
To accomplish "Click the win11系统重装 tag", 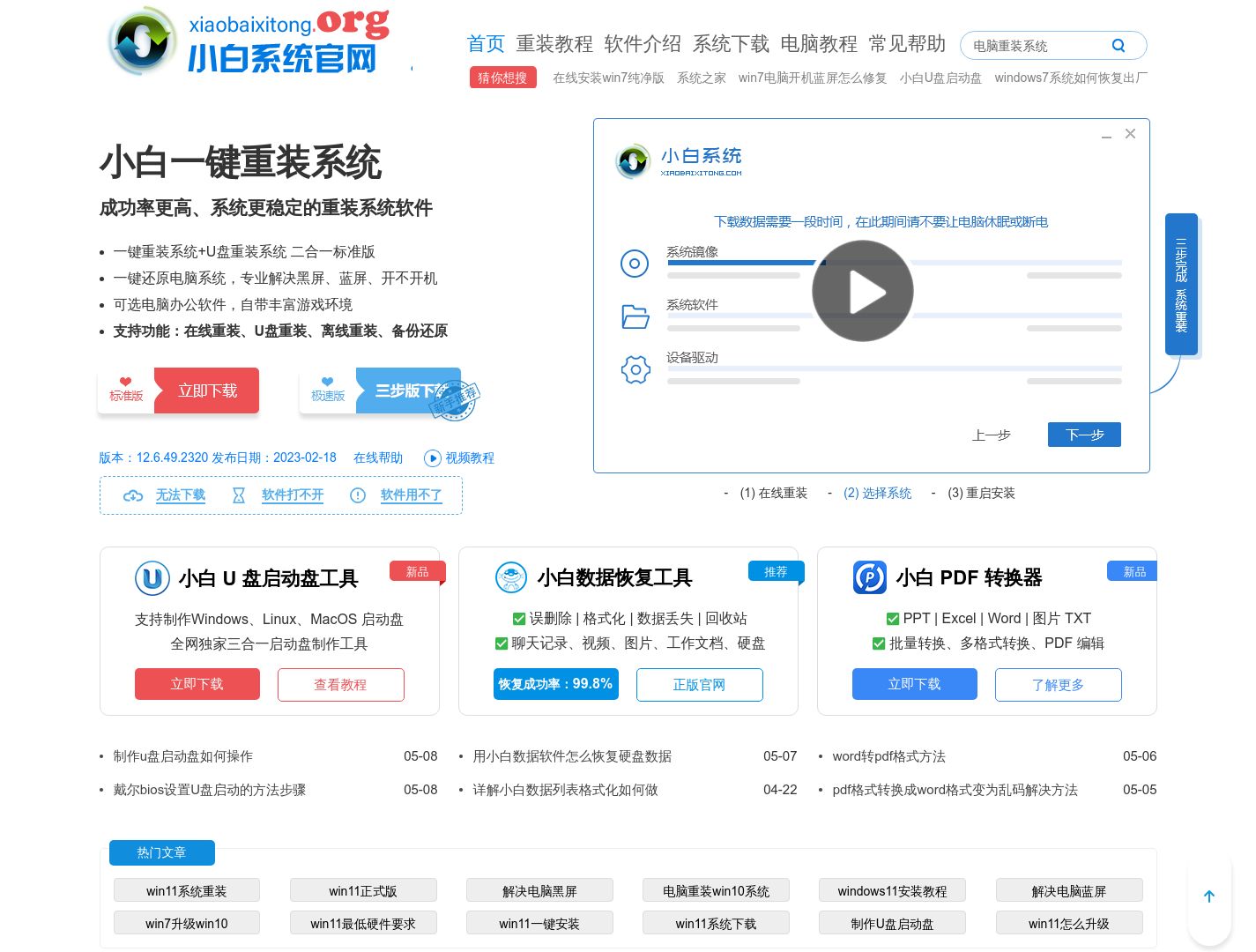I will coord(187,890).
